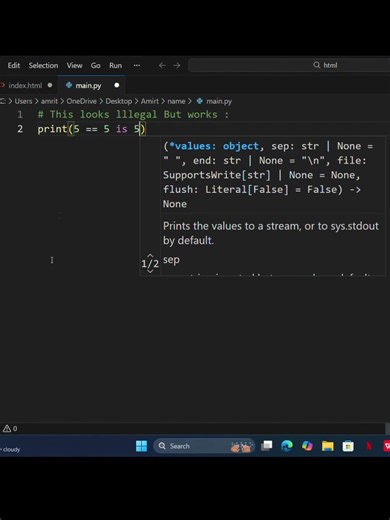Image resolution: width=390 pixels, height=520 pixels.
Task: Click line number 2 in the gutter
Action: click(x=20, y=129)
